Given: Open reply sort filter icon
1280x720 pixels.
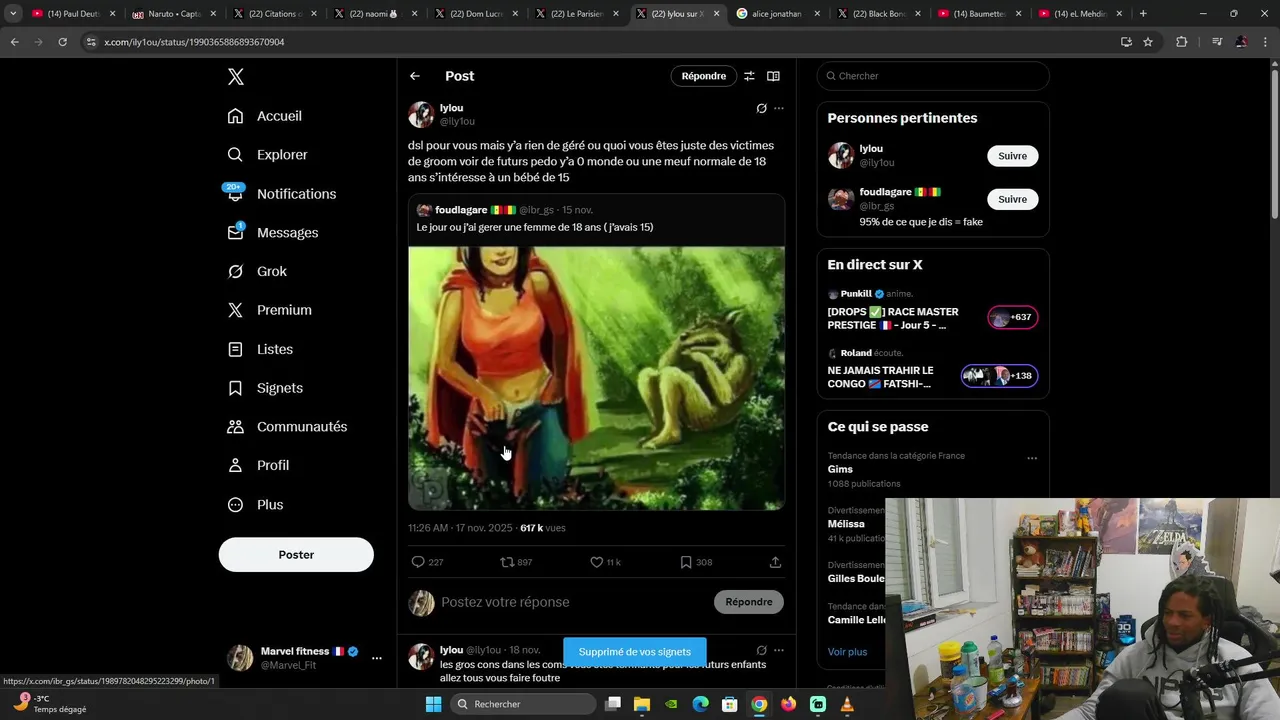Looking at the screenshot, I should (749, 76).
